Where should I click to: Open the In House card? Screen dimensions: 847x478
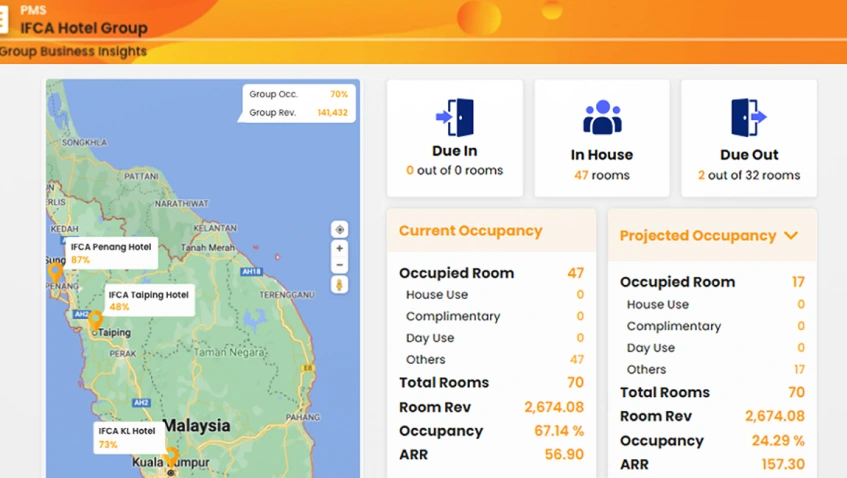[x=602, y=138]
